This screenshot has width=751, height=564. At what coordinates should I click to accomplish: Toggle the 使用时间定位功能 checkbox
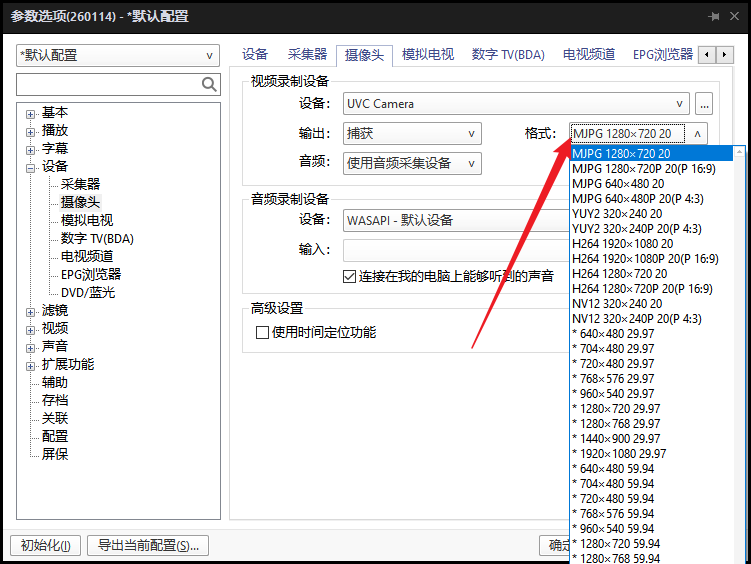263,333
